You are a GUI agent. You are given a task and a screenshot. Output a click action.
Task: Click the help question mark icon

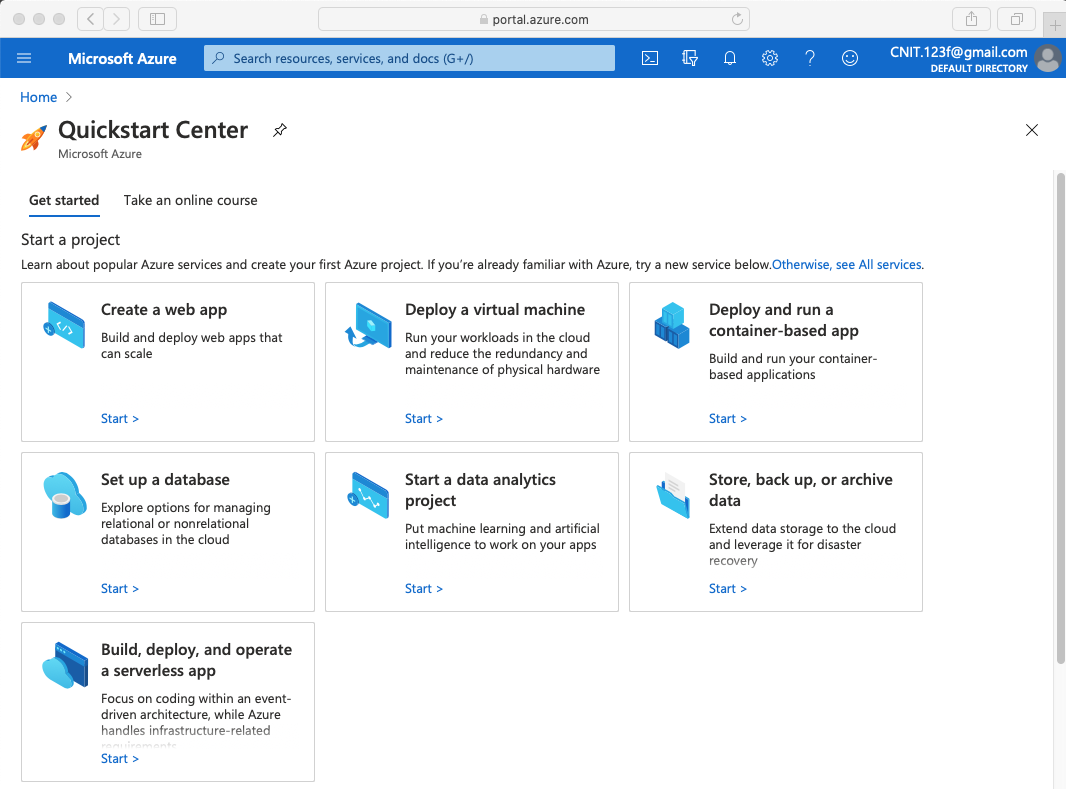pos(810,58)
